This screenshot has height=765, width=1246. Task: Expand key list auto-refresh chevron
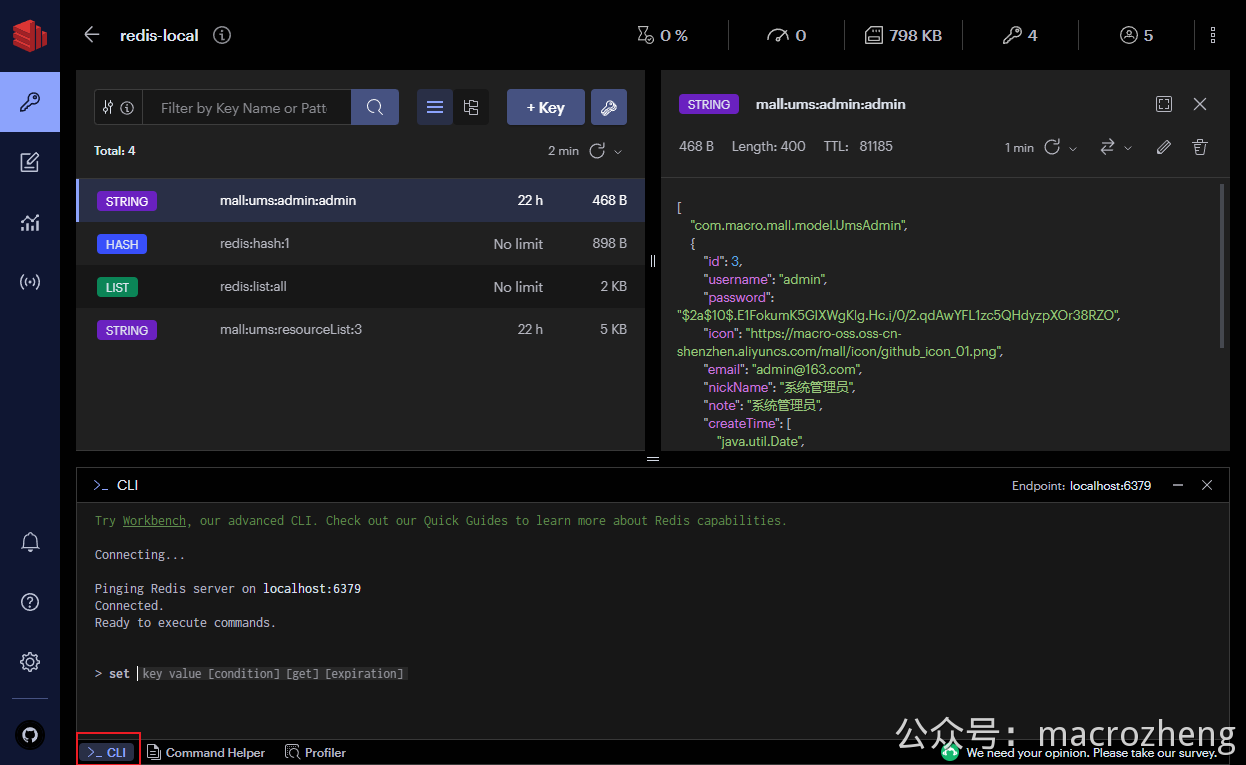618,151
